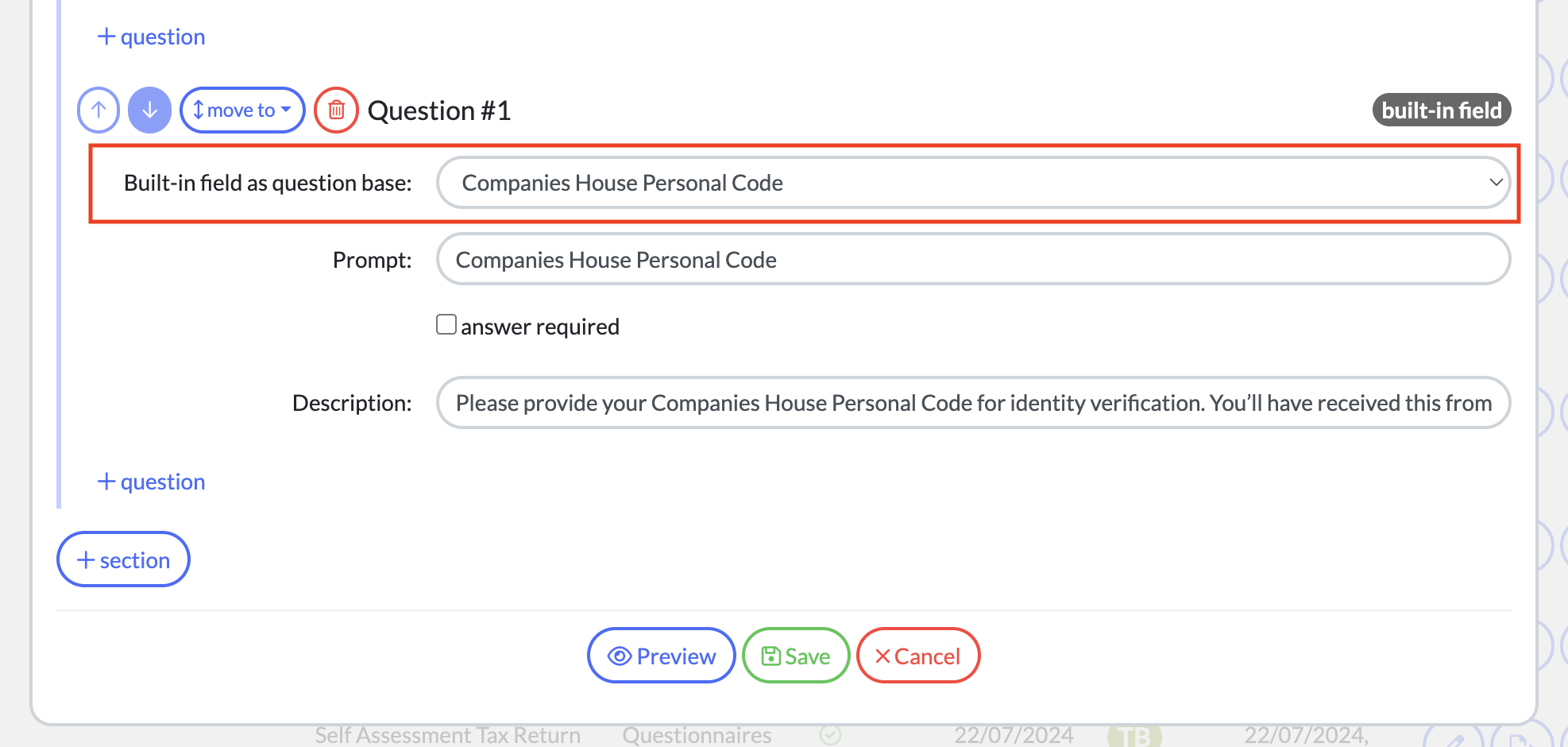Move Question #1 down with arrow
The image size is (1568, 747).
click(x=149, y=110)
